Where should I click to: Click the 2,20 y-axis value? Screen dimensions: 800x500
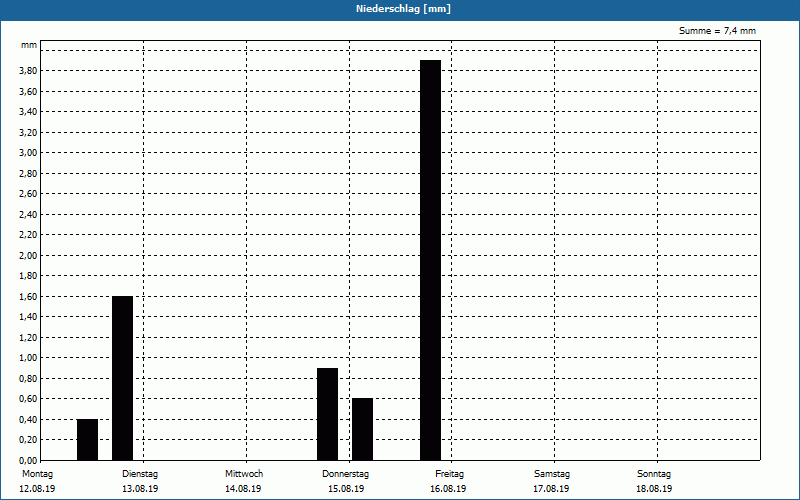click(x=28, y=235)
